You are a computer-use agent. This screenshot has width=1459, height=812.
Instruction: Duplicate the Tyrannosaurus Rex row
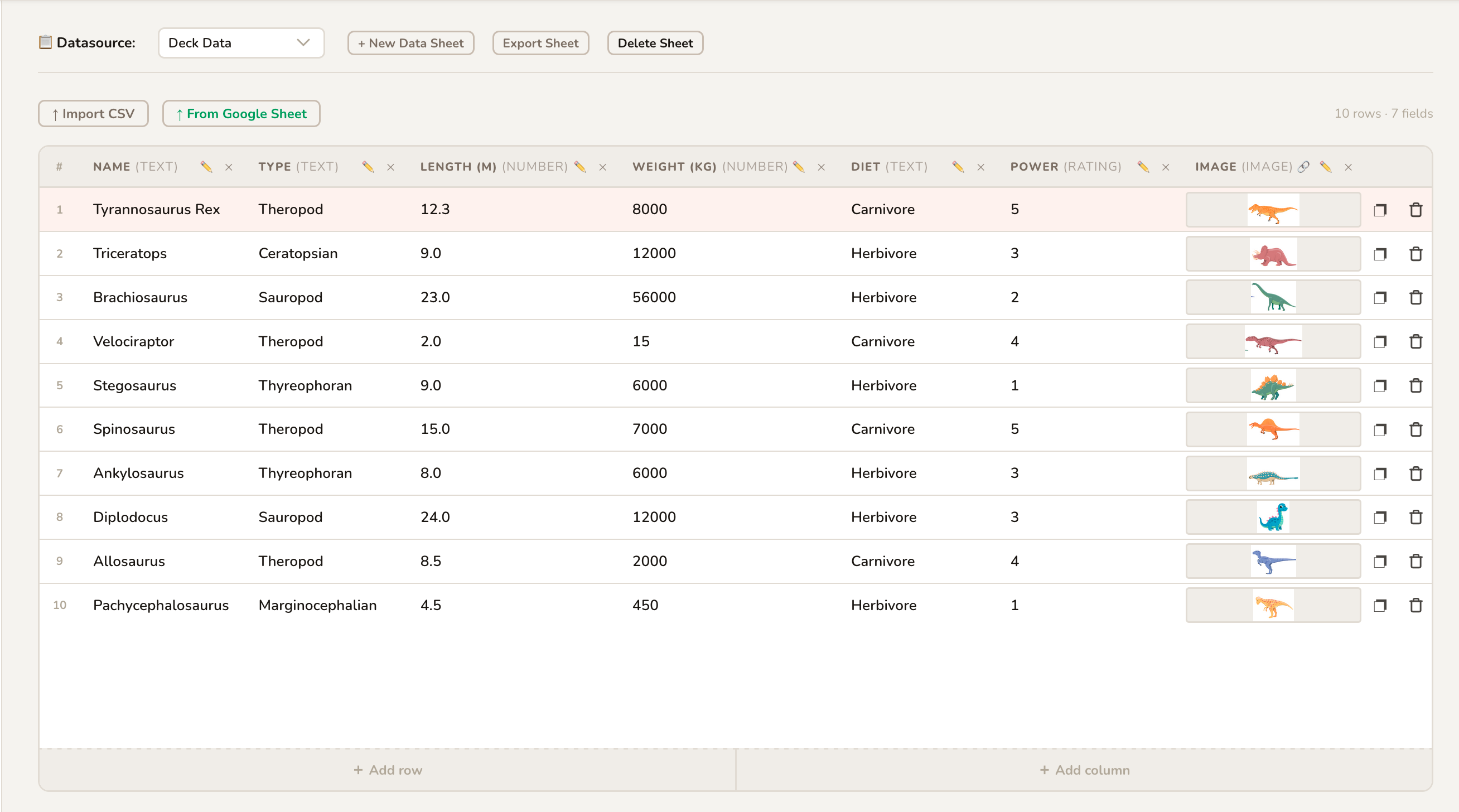pos(1380,210)
